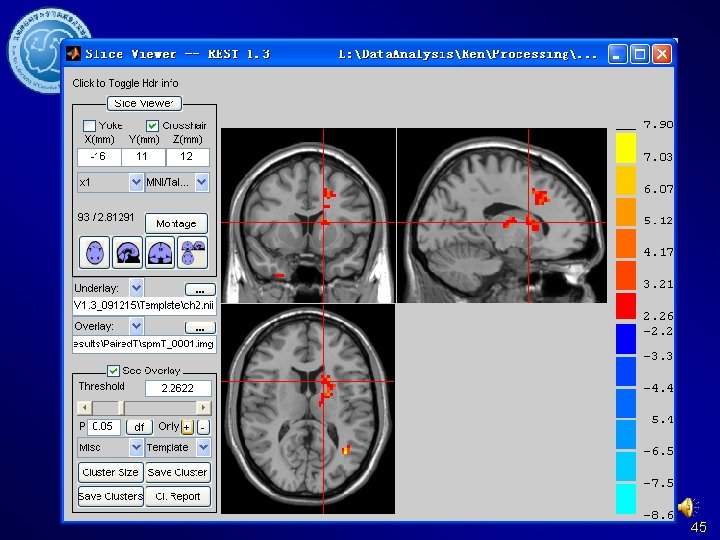Click 'Click to Toggle Hdr info' text

(125, 83)
